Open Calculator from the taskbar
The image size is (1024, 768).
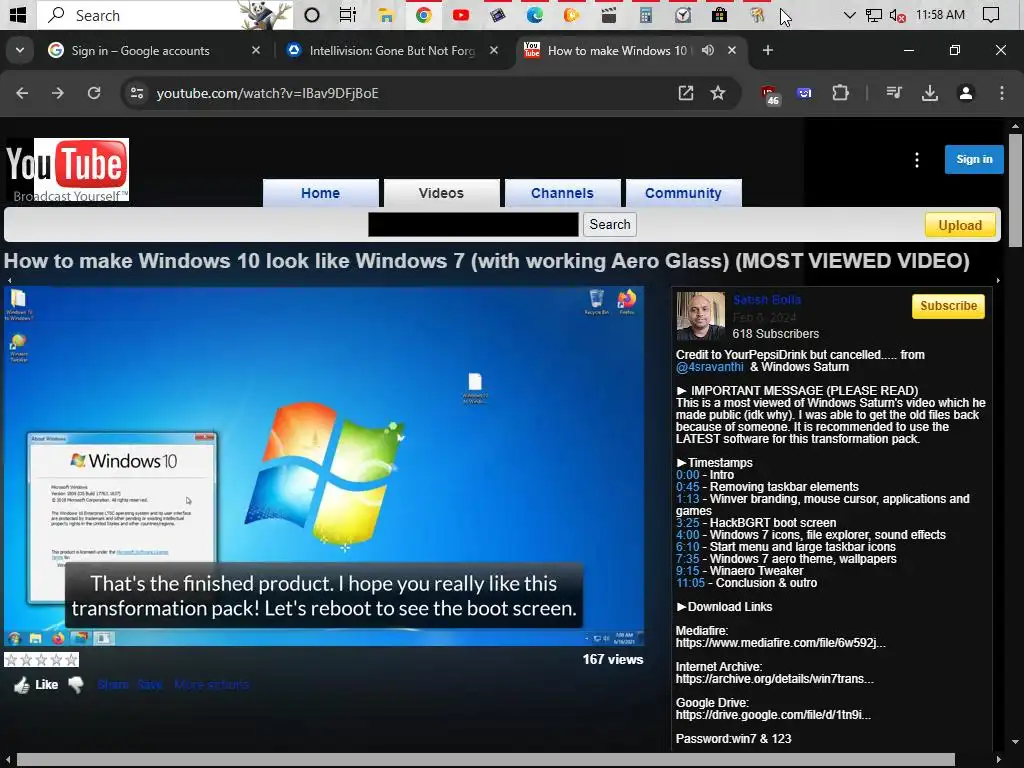pyautogui.click(x=646, y=14)
